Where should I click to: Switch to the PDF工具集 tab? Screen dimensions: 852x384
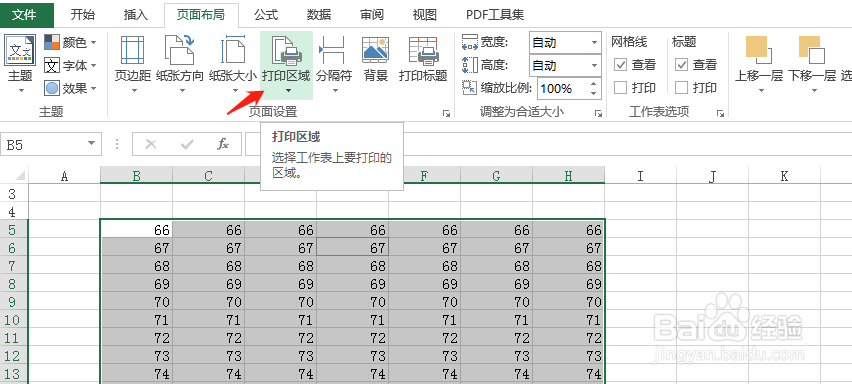[495, 15]
